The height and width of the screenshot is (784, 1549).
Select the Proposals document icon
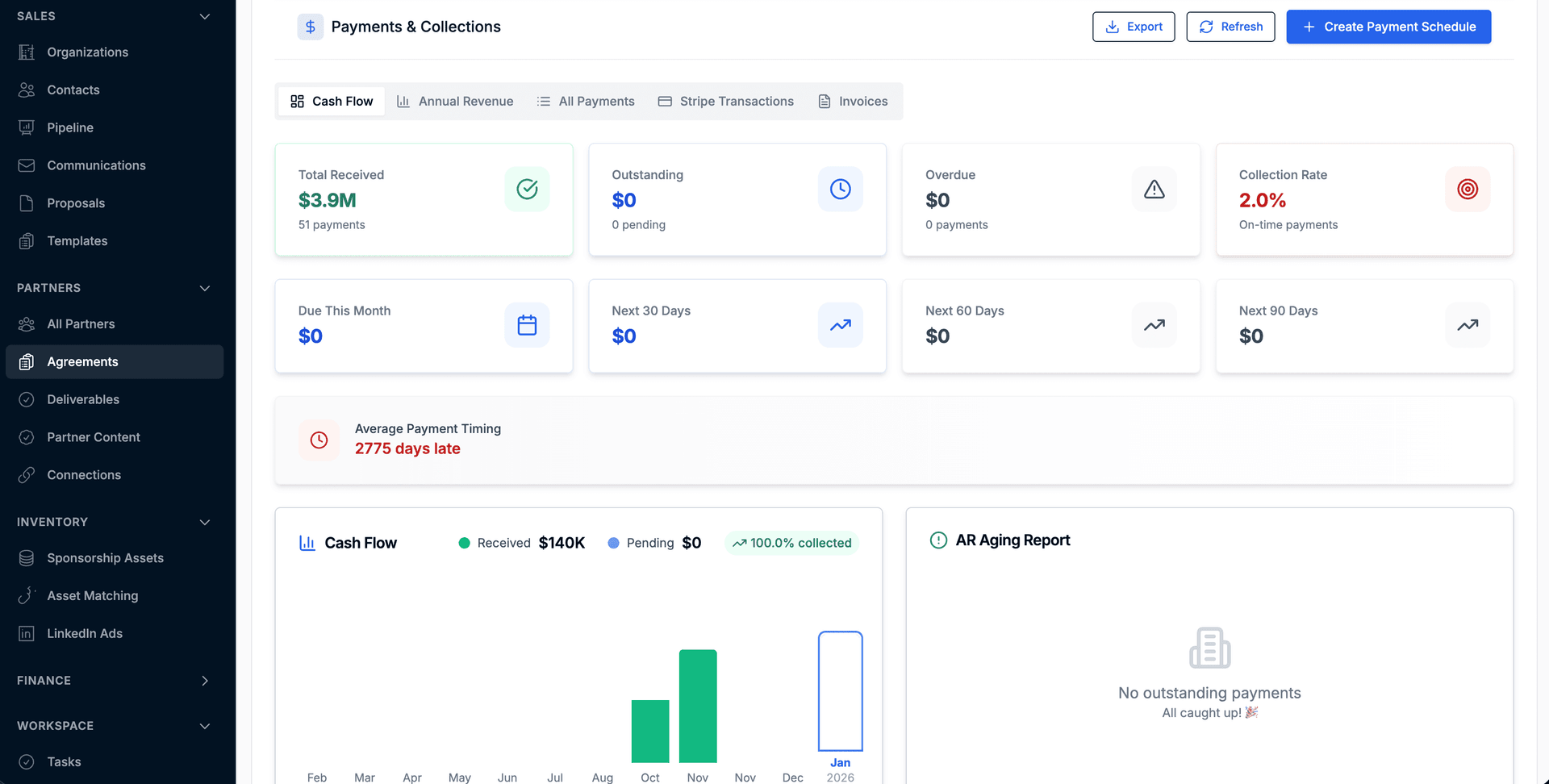pos(27,202)
